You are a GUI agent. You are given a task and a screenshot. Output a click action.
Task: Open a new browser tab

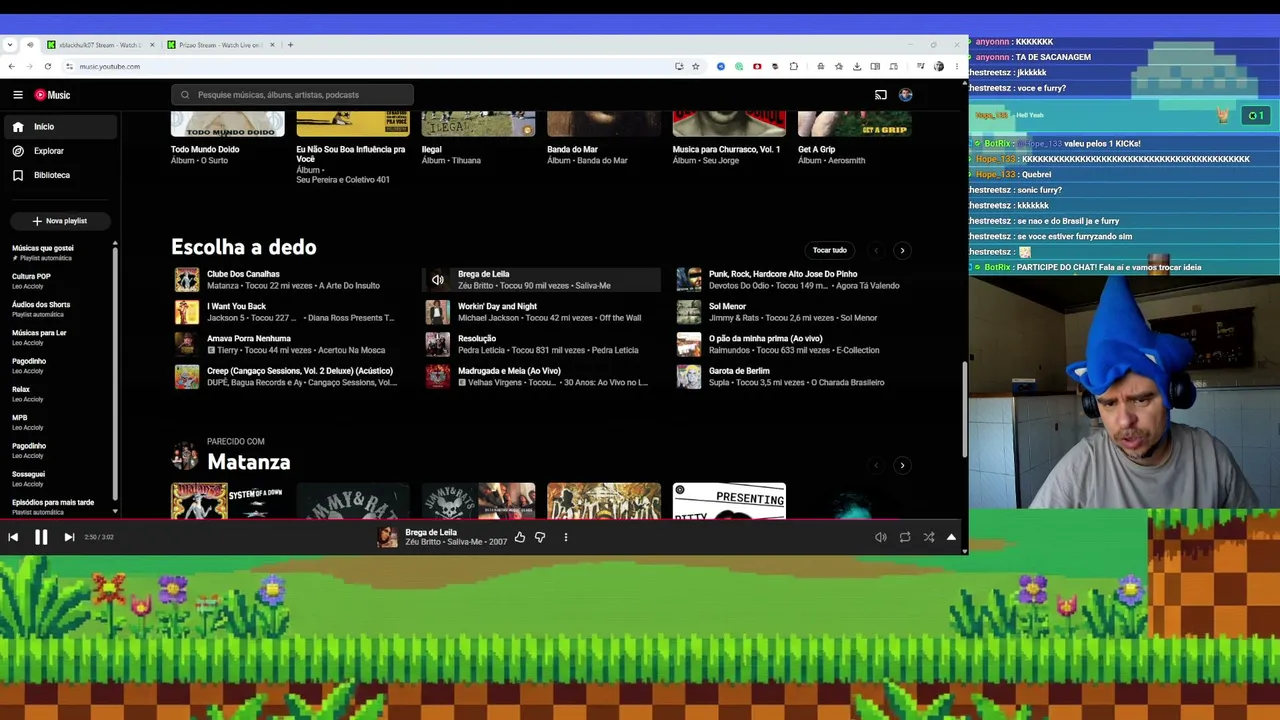pyautogui.click(x=290, y=45)
